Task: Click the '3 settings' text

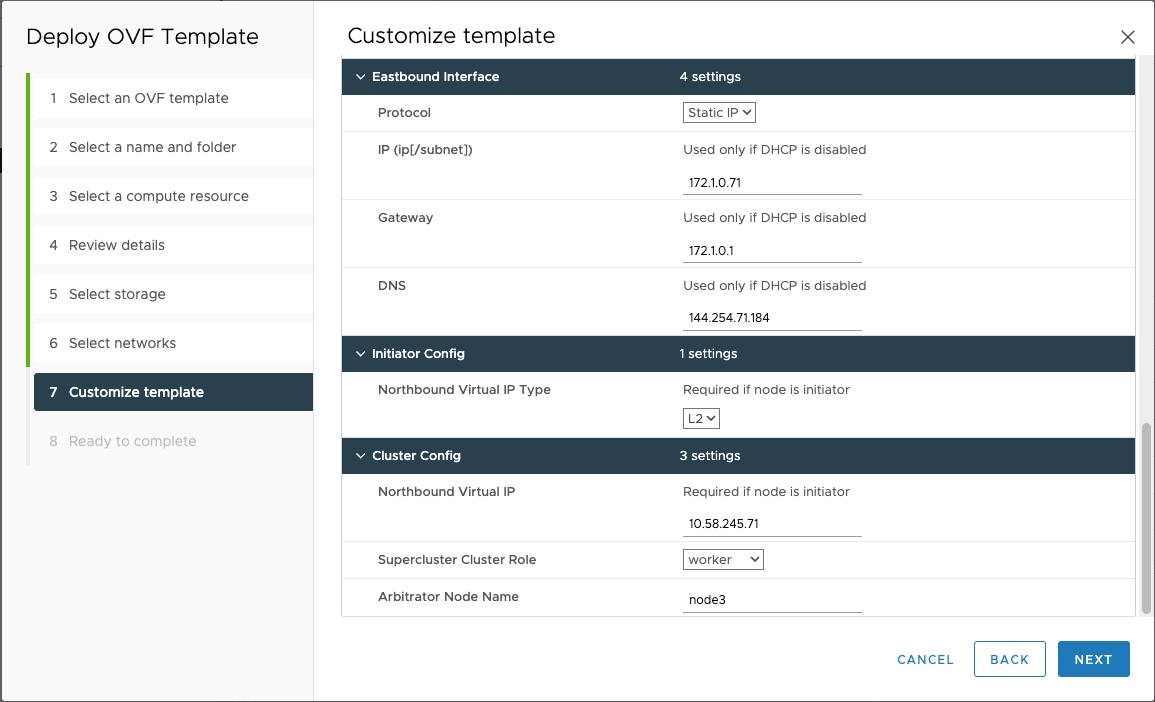Action: (x=709, y=456)
